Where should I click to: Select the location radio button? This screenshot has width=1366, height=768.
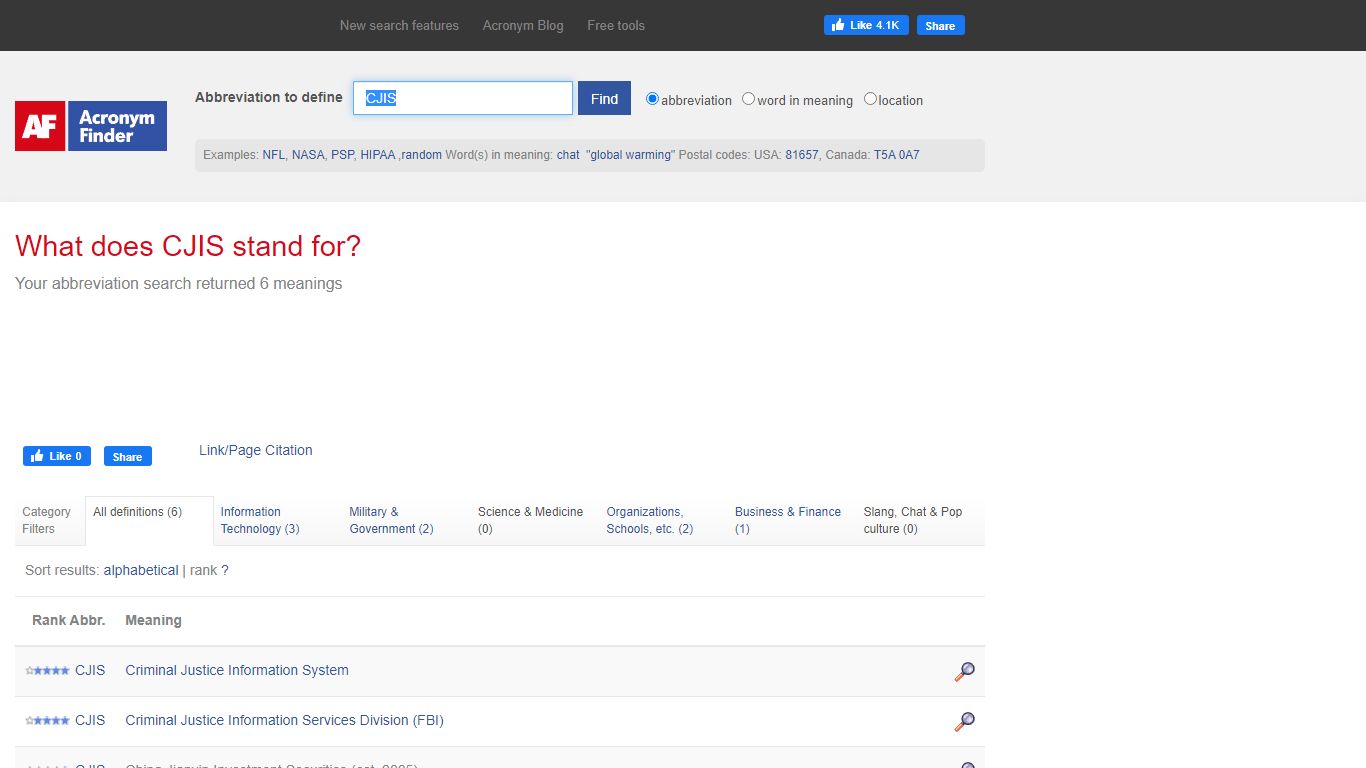870,99
